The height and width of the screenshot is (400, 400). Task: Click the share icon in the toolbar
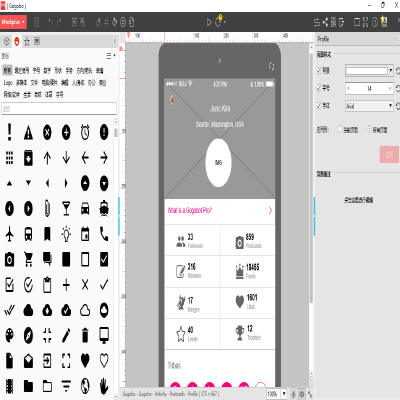pos(325,22)
